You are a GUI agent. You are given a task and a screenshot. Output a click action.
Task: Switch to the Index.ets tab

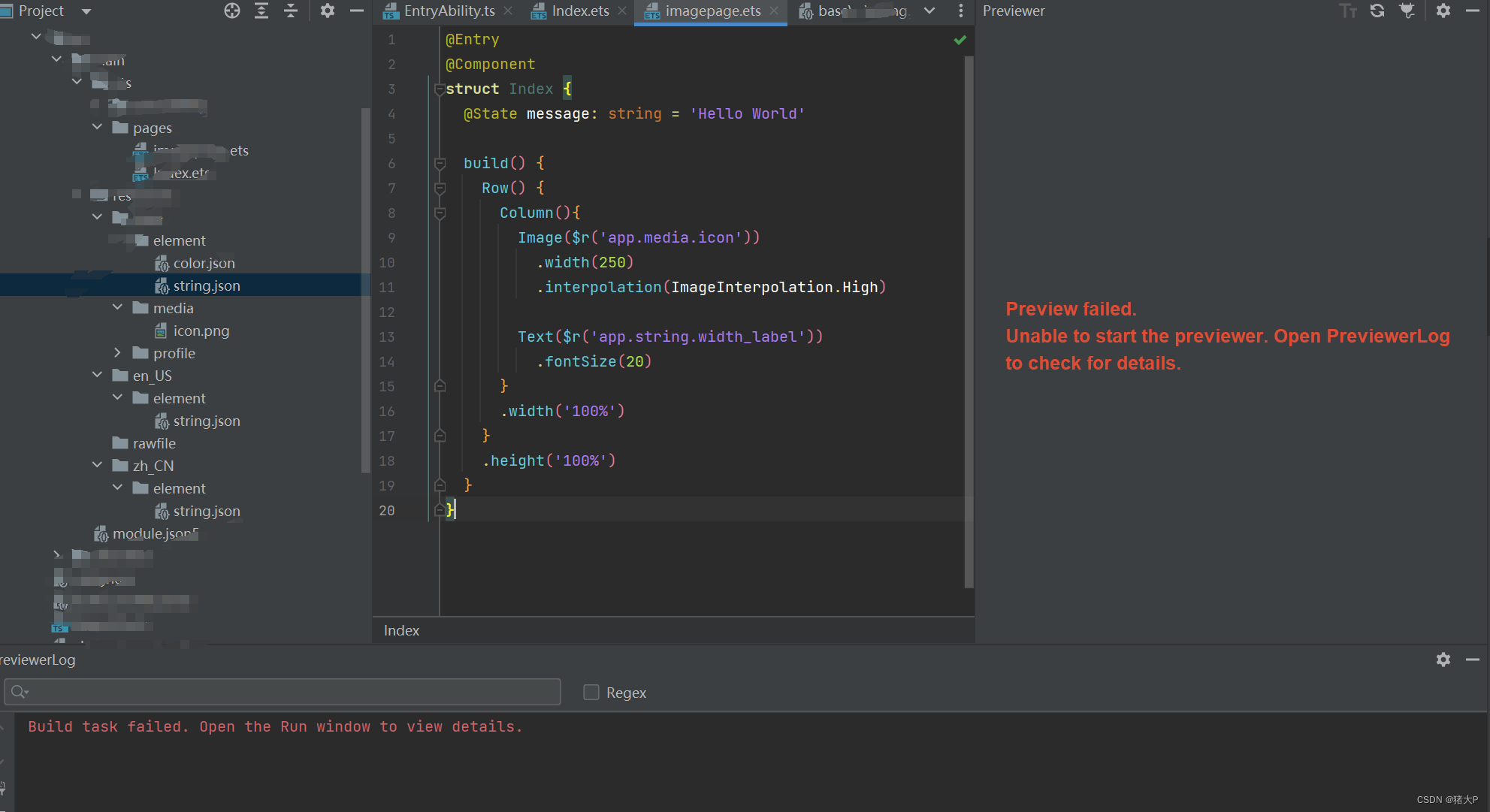click(580, 11)
